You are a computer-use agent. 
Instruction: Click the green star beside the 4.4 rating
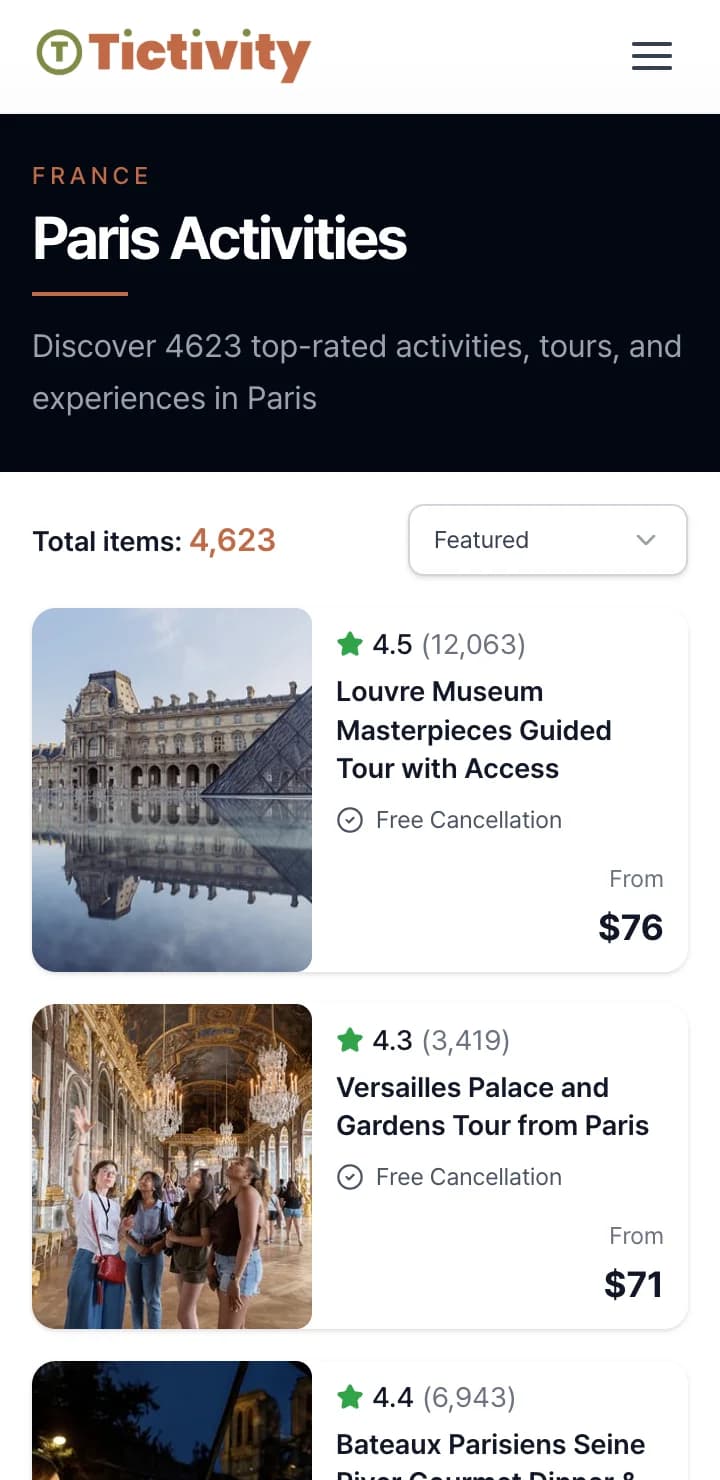pos(349,1398)
